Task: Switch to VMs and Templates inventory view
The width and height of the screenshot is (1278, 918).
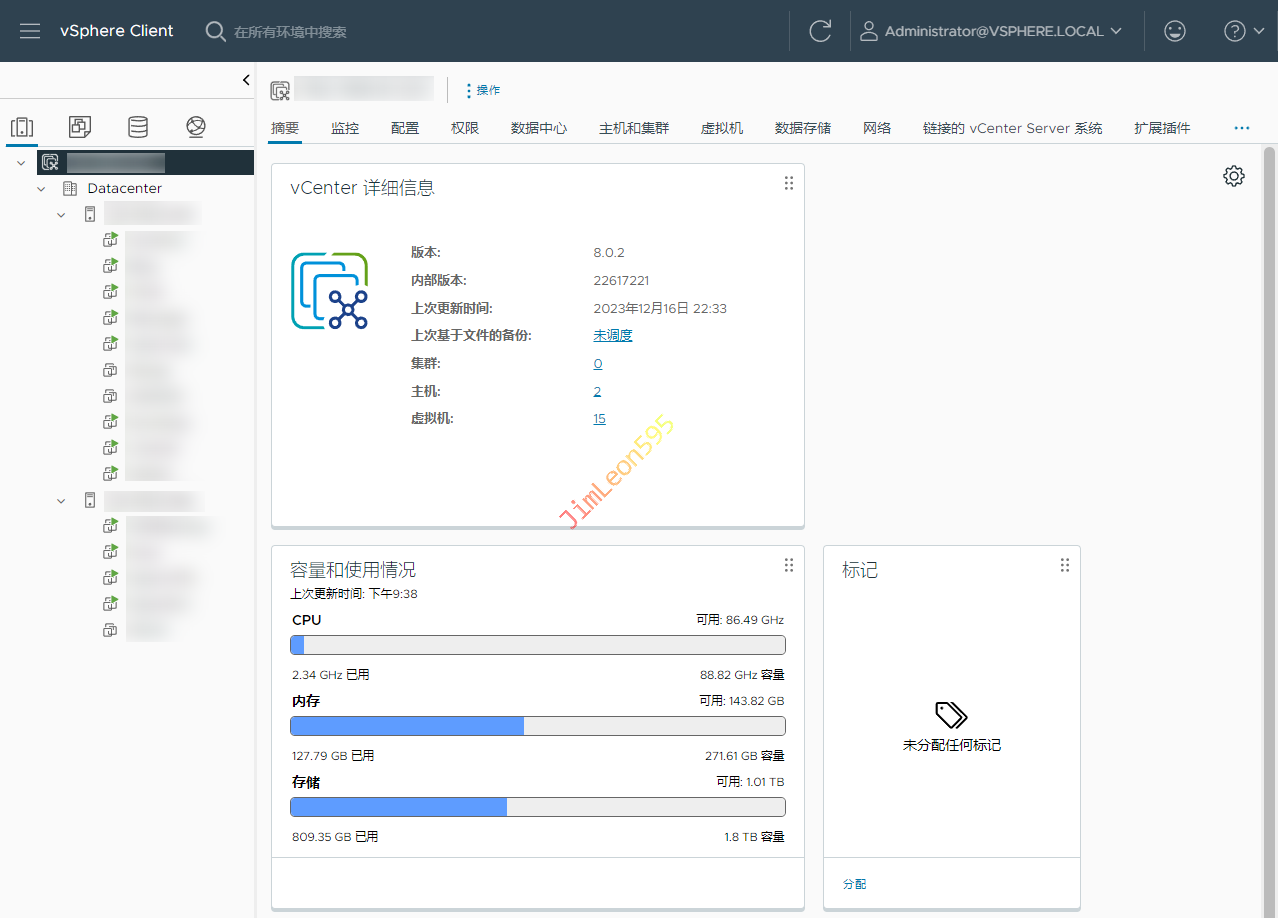Action: click(x=80, y=127)
